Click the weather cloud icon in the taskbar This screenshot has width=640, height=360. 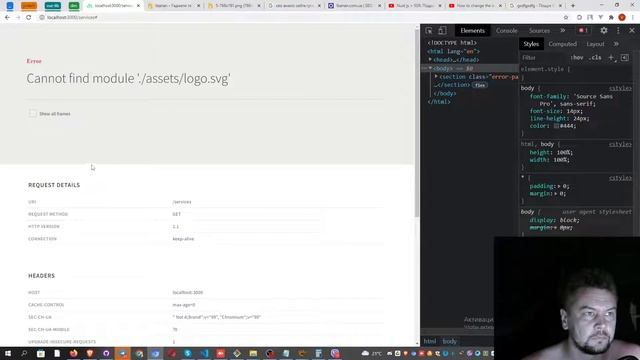pyautogui.click(x=365, y=353)
